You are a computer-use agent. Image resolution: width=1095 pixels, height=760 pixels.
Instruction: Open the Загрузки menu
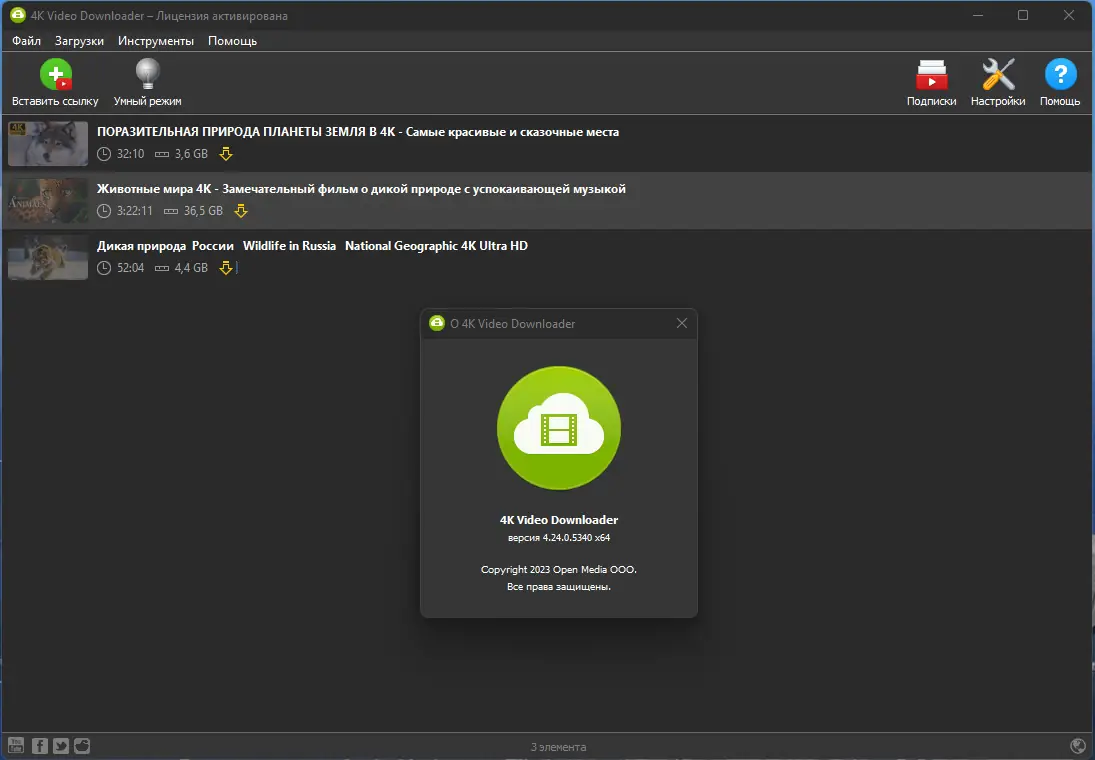(80, 41)
